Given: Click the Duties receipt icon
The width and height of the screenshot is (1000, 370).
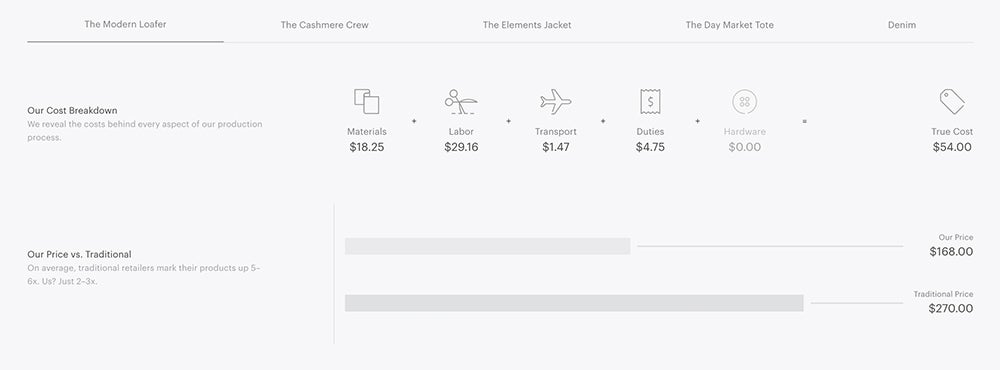Looking at the screenshot, I should pos(650,101).
